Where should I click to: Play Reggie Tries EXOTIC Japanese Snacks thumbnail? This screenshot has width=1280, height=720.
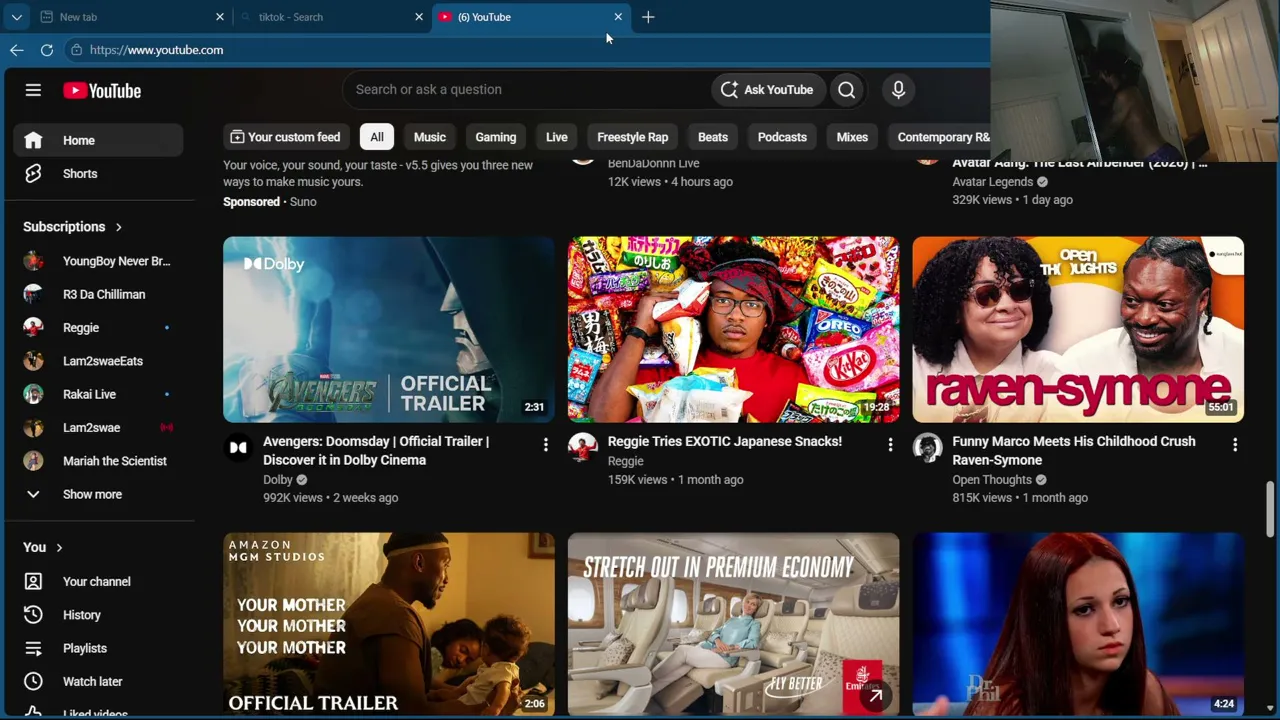click(x=734, y=329)
